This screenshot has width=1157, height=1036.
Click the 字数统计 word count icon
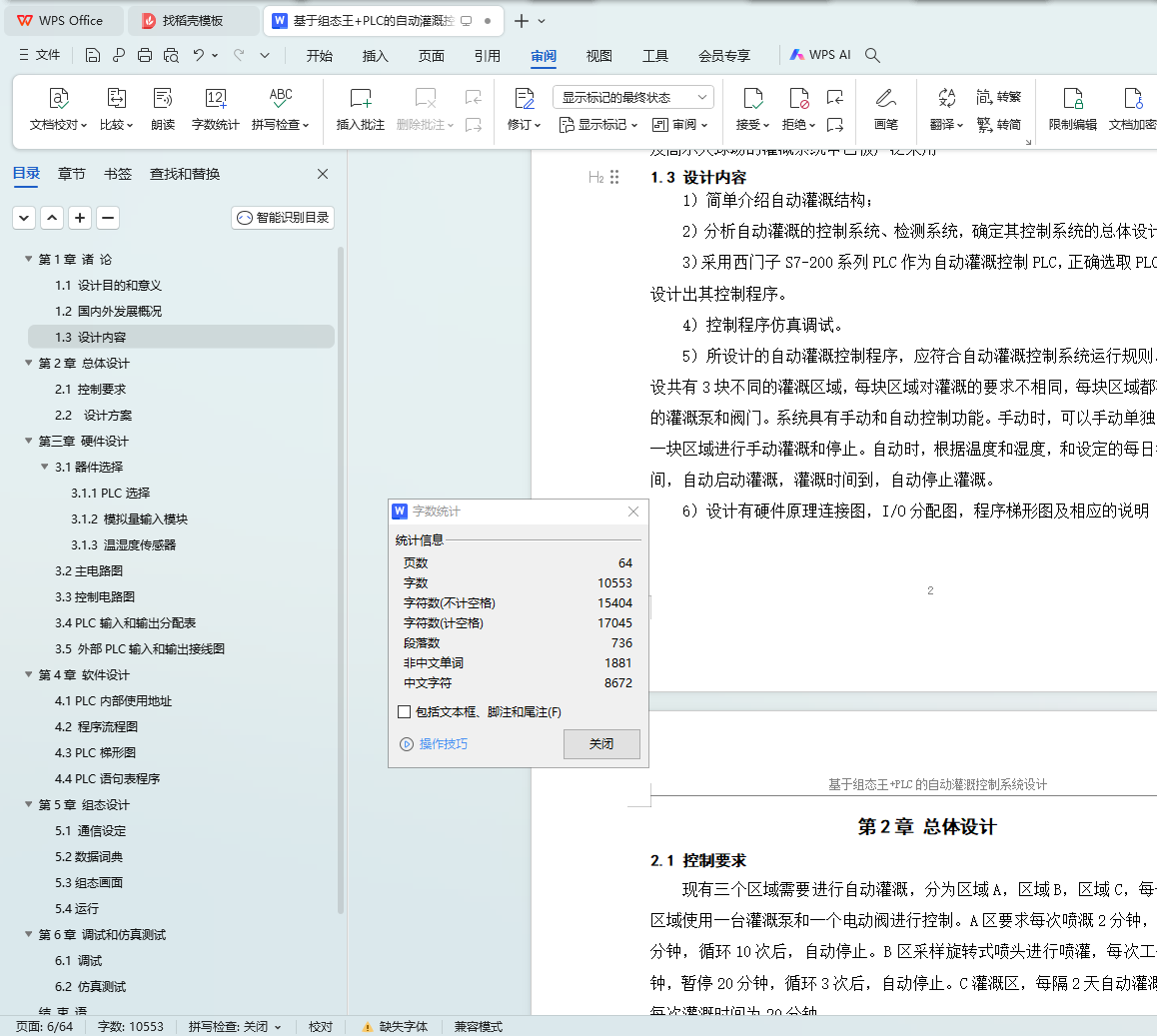[215, 99]
